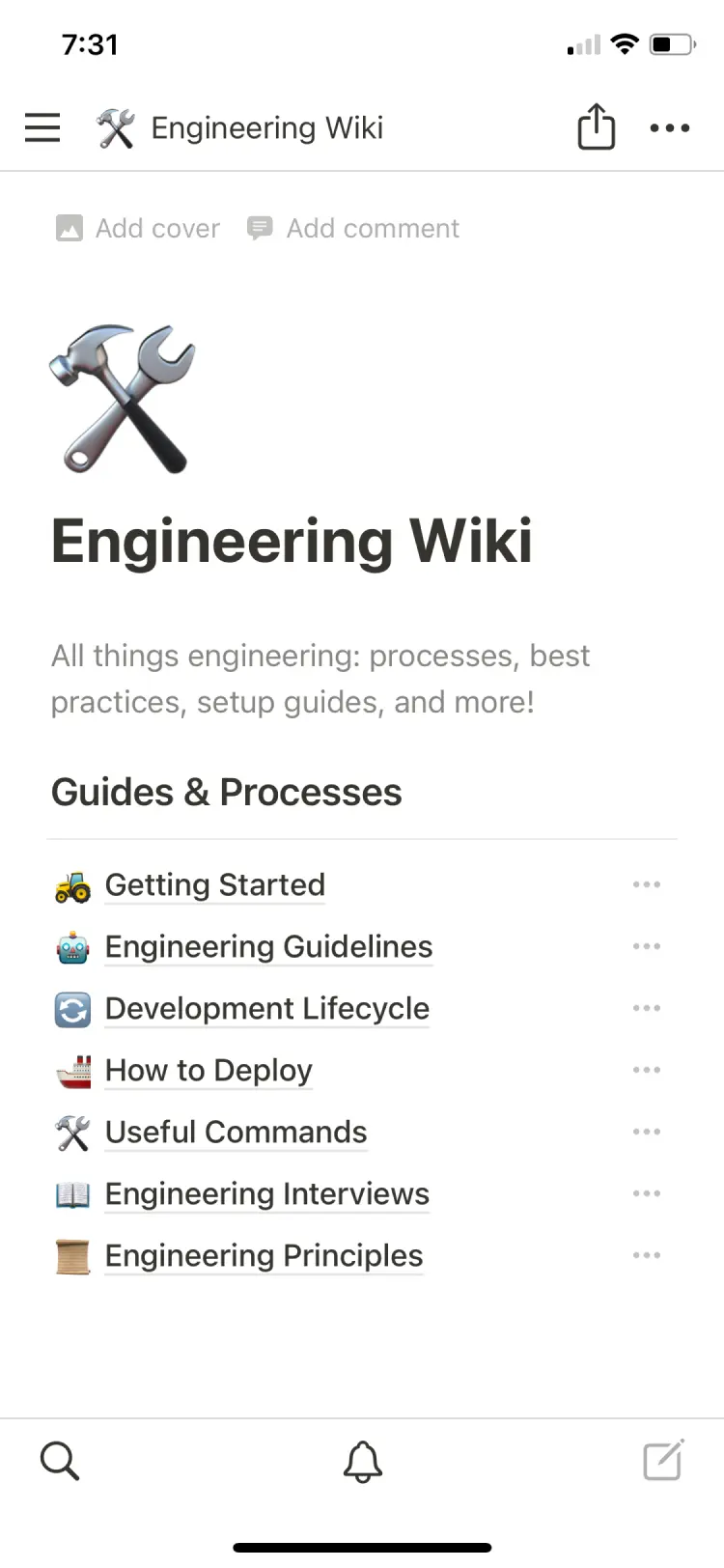Tap the Share icon in the top bar
This screenshot has height=1568, width=724.
(596, 126)
